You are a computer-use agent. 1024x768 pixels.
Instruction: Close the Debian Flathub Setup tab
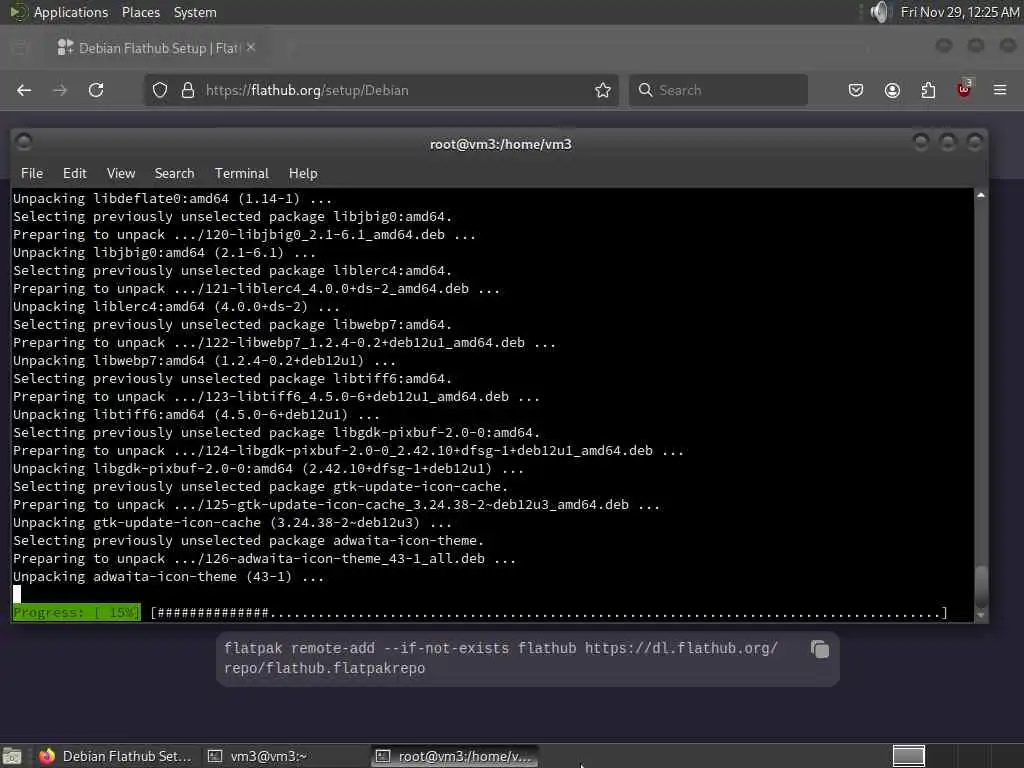(x=251, y=48)
